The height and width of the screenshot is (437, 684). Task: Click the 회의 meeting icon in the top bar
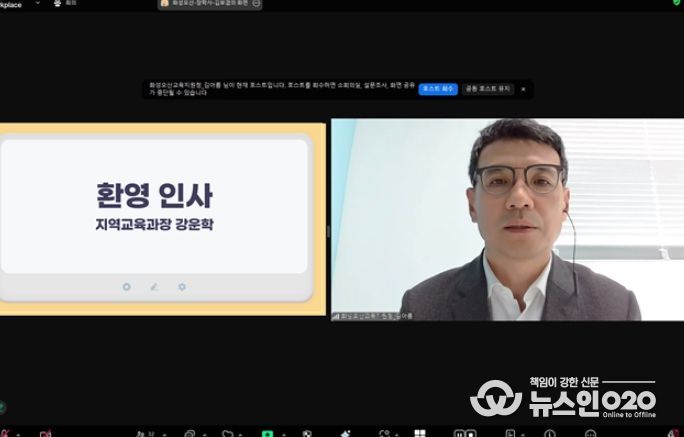58,3
